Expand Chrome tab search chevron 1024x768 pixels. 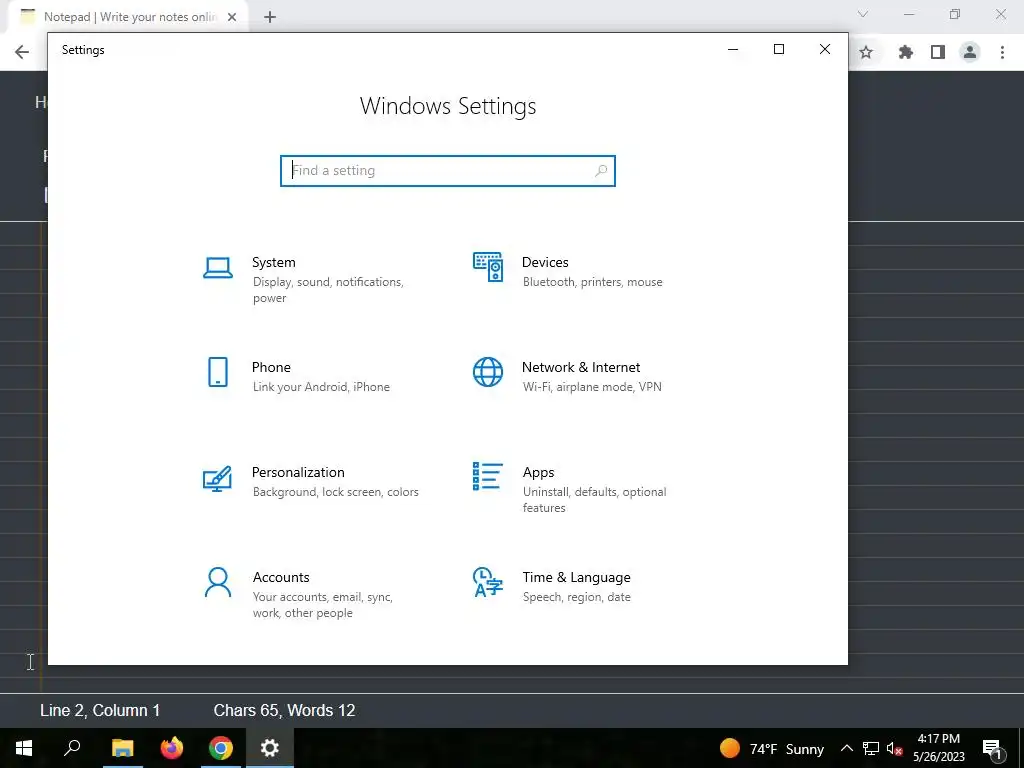click(x=863, y=14)
